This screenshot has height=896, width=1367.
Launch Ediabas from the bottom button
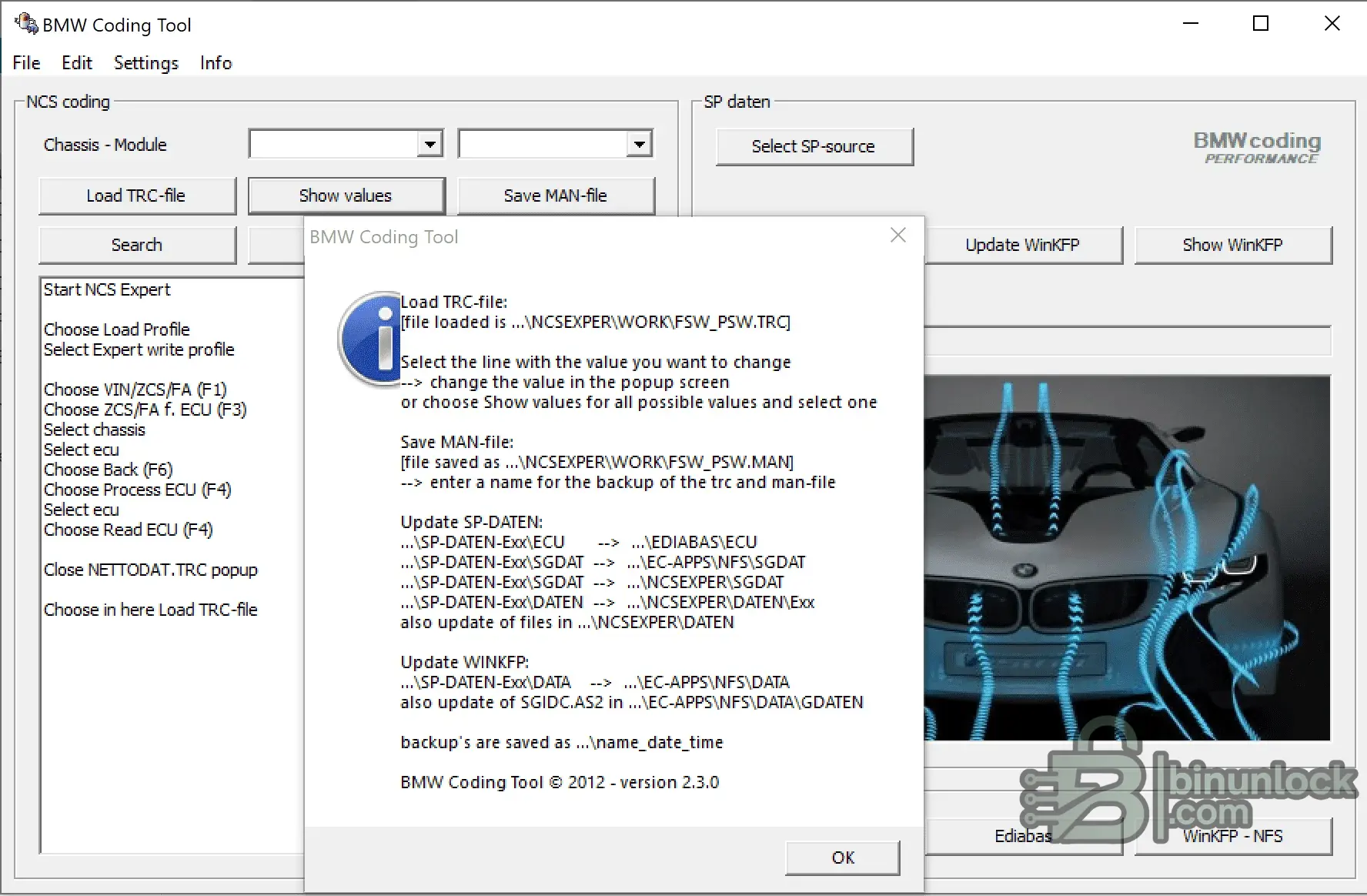(1023, 836)
